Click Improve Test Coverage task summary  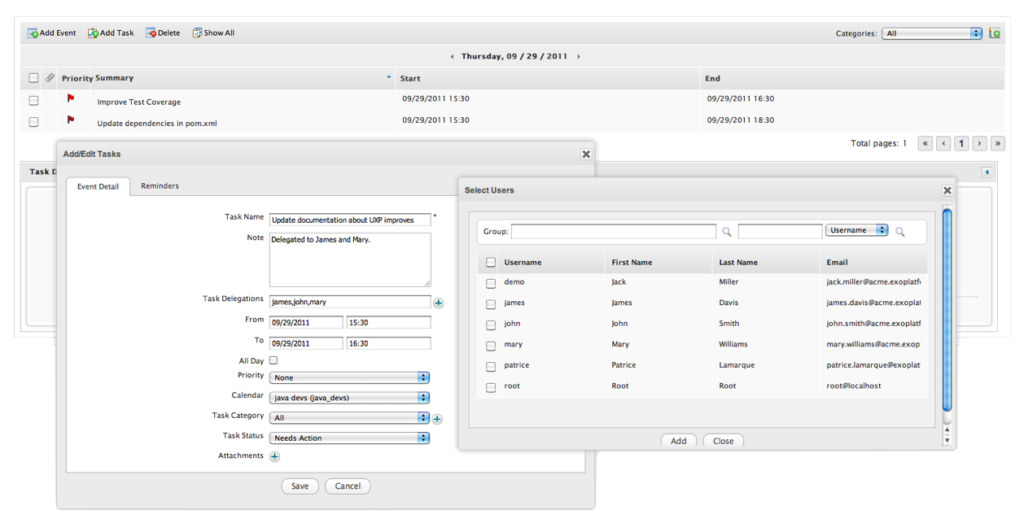(x=138, y=103)
